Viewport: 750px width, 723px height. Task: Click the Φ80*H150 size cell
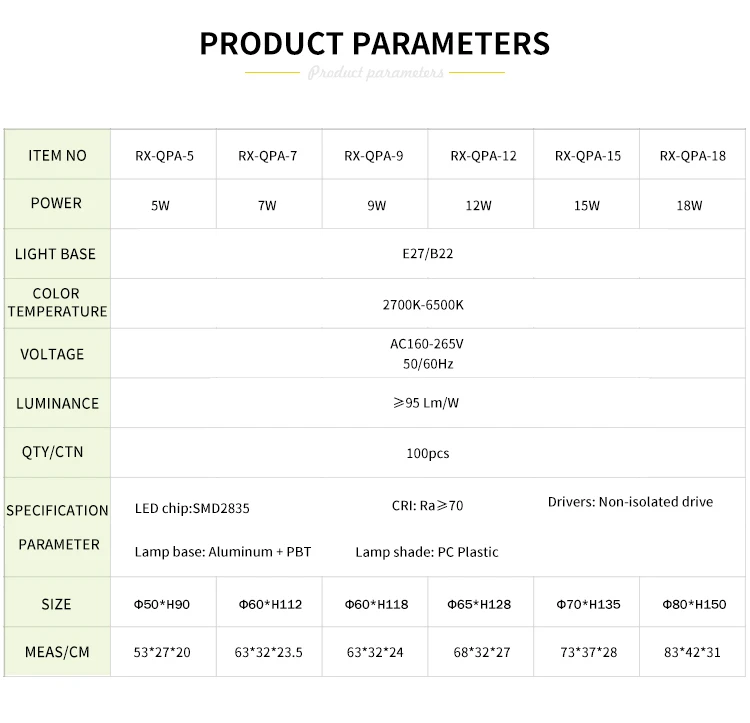coord(694,604)
